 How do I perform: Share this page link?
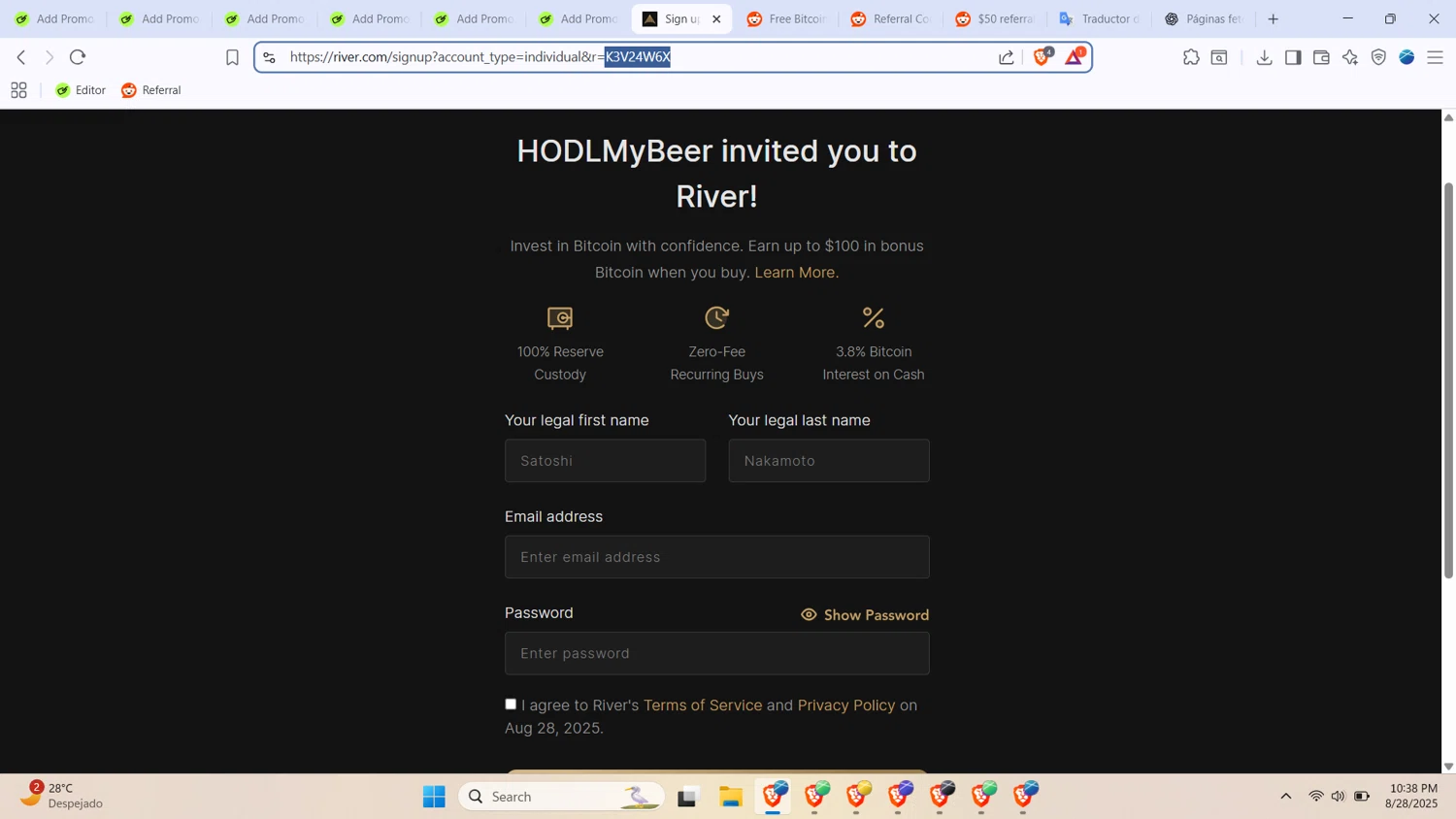point(1007,57)
